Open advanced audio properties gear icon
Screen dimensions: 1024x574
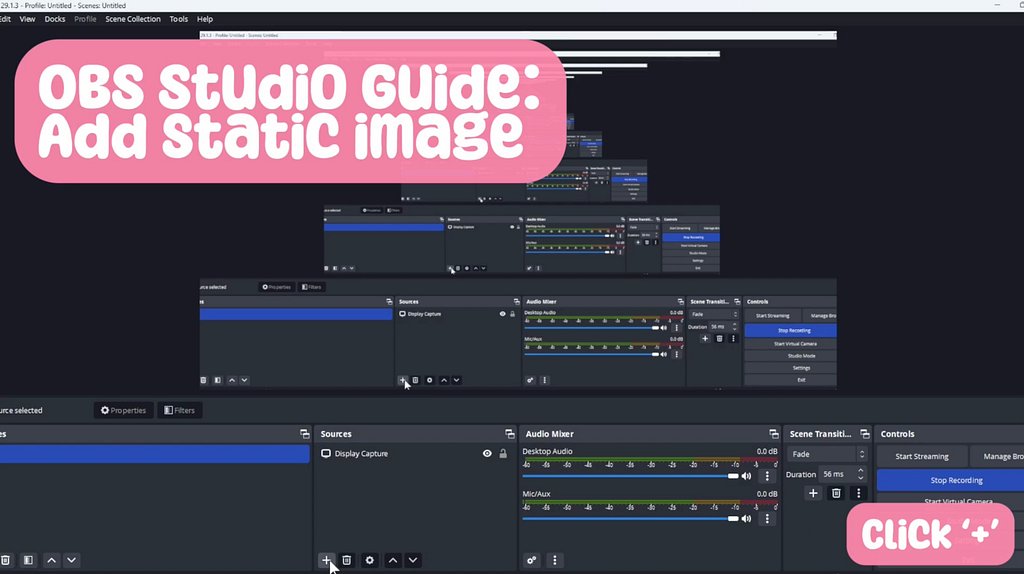(532, 560)
